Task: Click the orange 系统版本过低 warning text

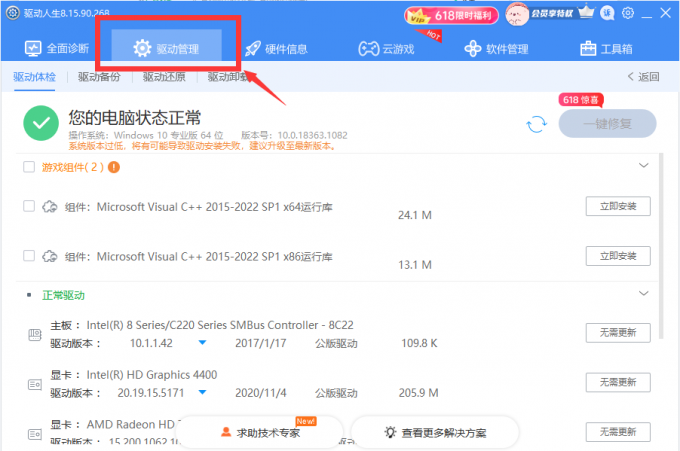Action: tap(203, 146)
